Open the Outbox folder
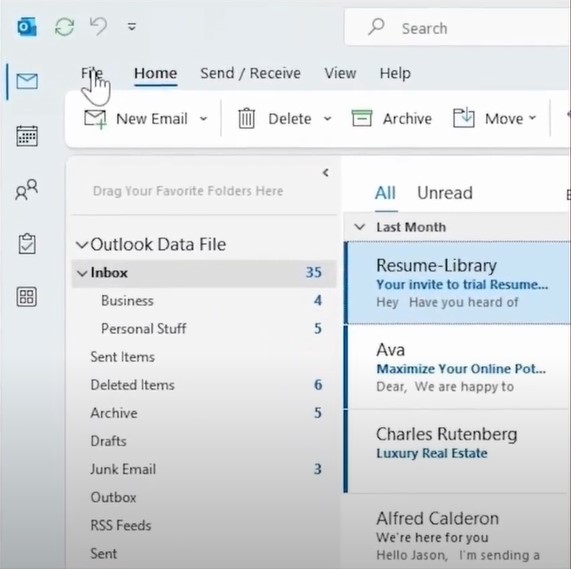 (204, 497)
